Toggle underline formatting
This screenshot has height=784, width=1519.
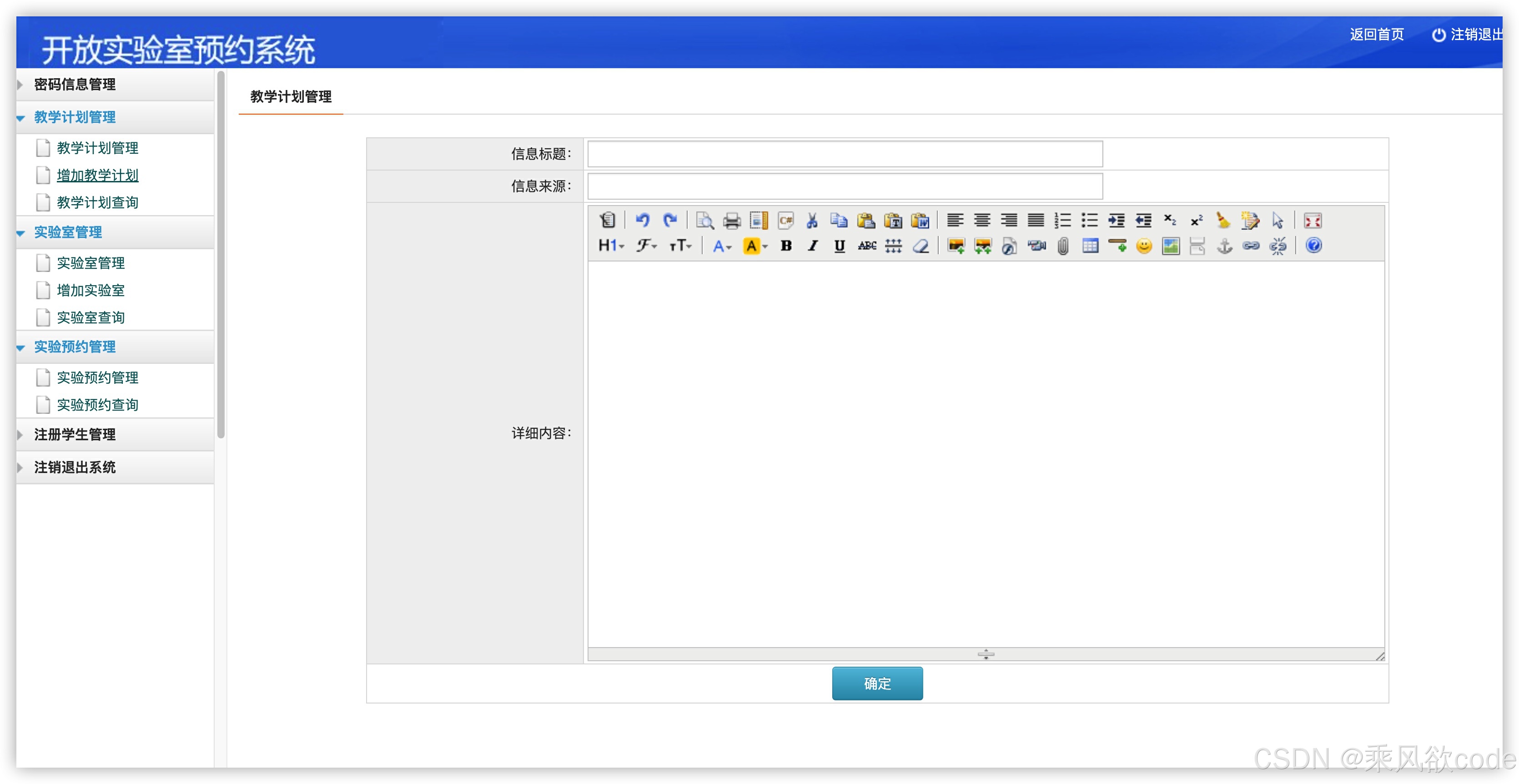pyautogui.click(x=840, y=246)
